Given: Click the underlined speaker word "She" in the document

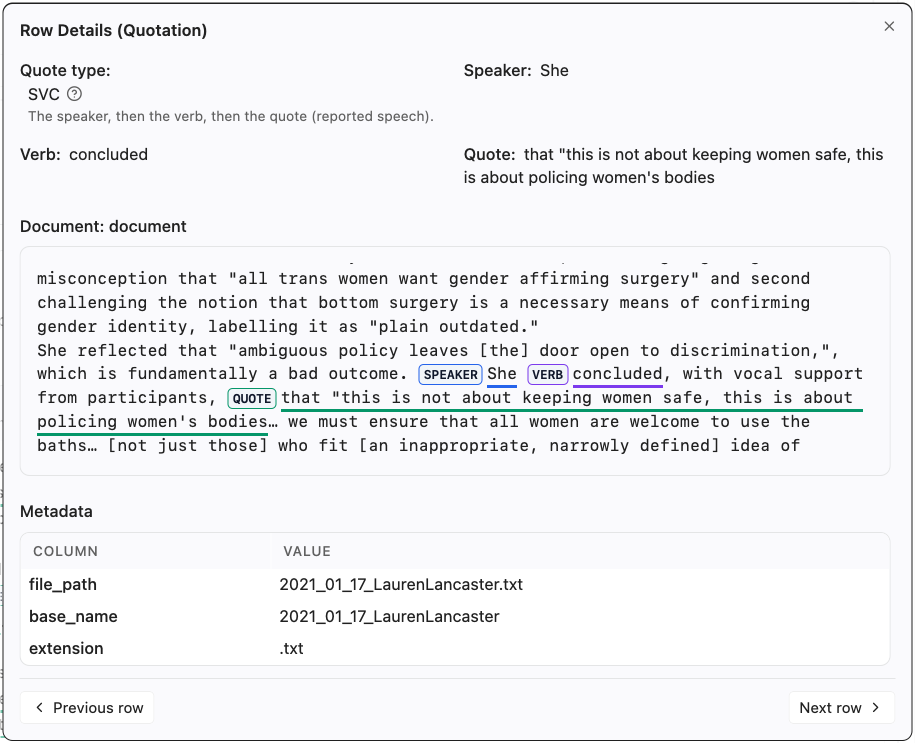Looking at the screenshot, I should tap(502, 374).
